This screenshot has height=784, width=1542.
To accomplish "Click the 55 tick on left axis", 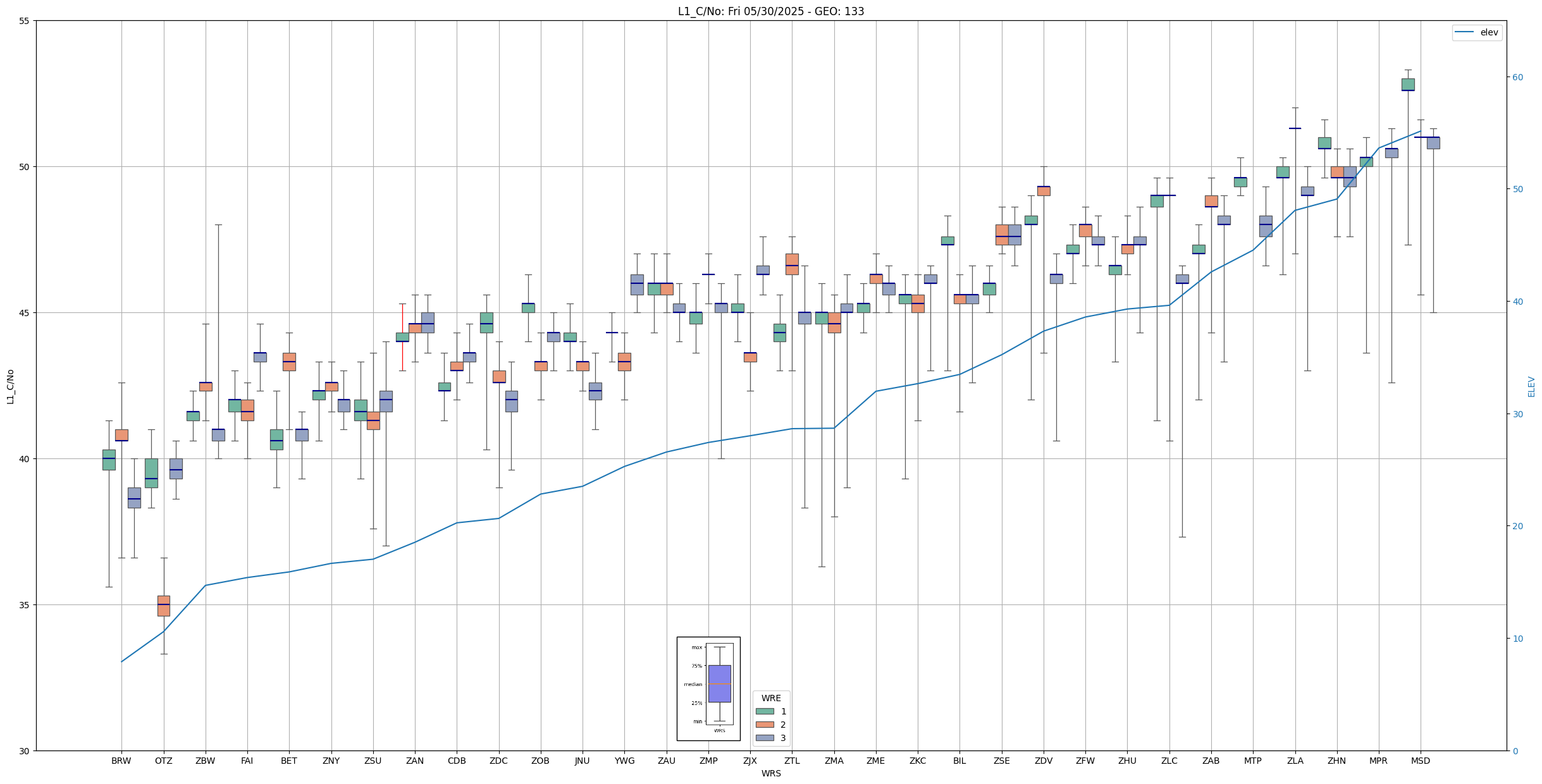I will tap(25, 21).
